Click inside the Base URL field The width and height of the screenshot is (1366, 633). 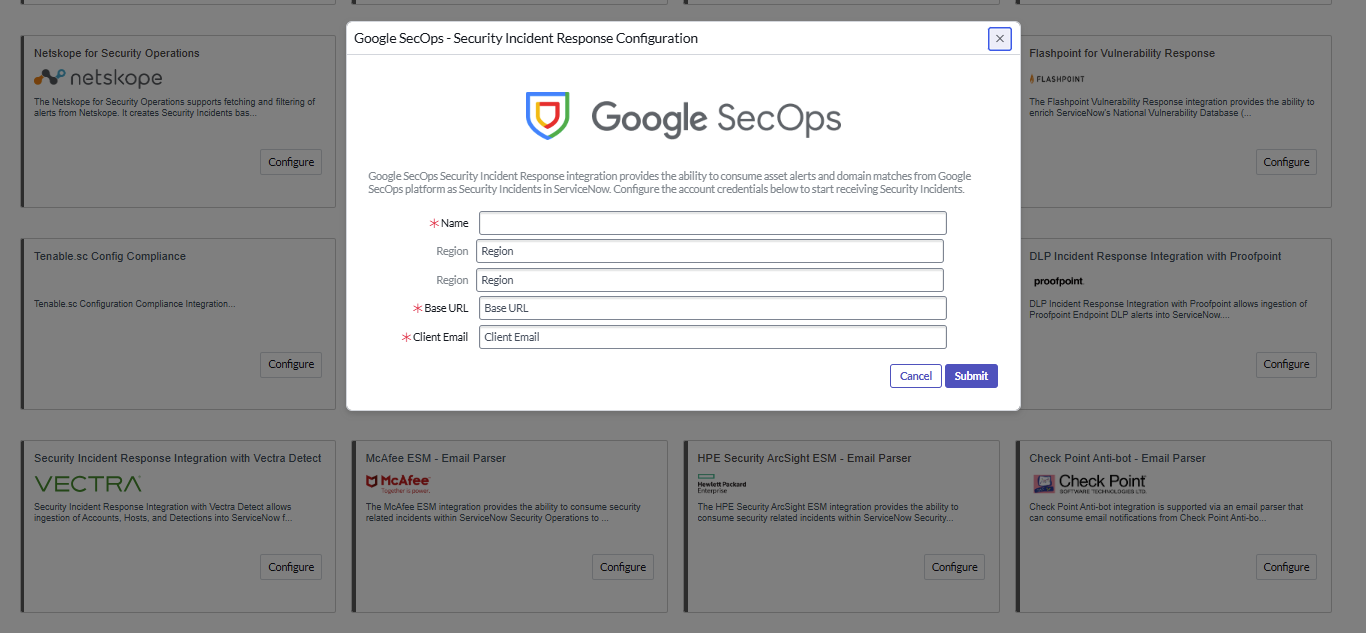[711, 308]
